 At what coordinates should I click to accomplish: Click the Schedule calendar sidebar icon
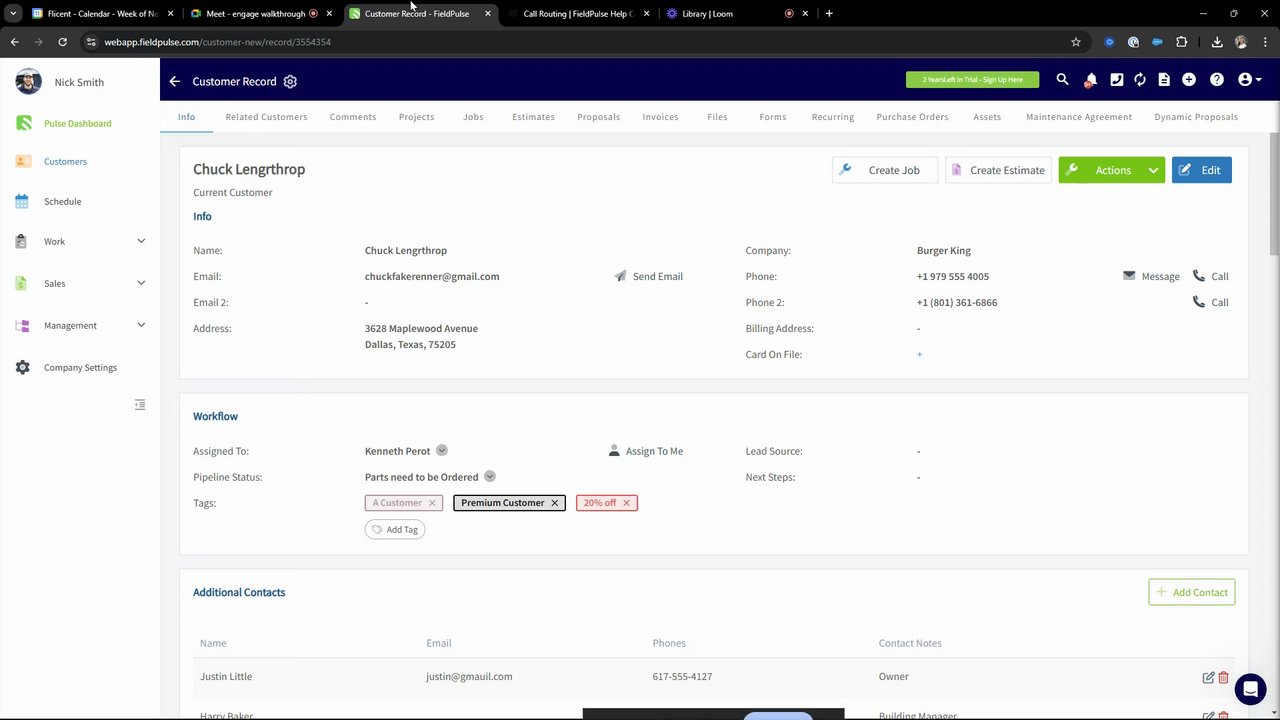click(x=22, y=201)
